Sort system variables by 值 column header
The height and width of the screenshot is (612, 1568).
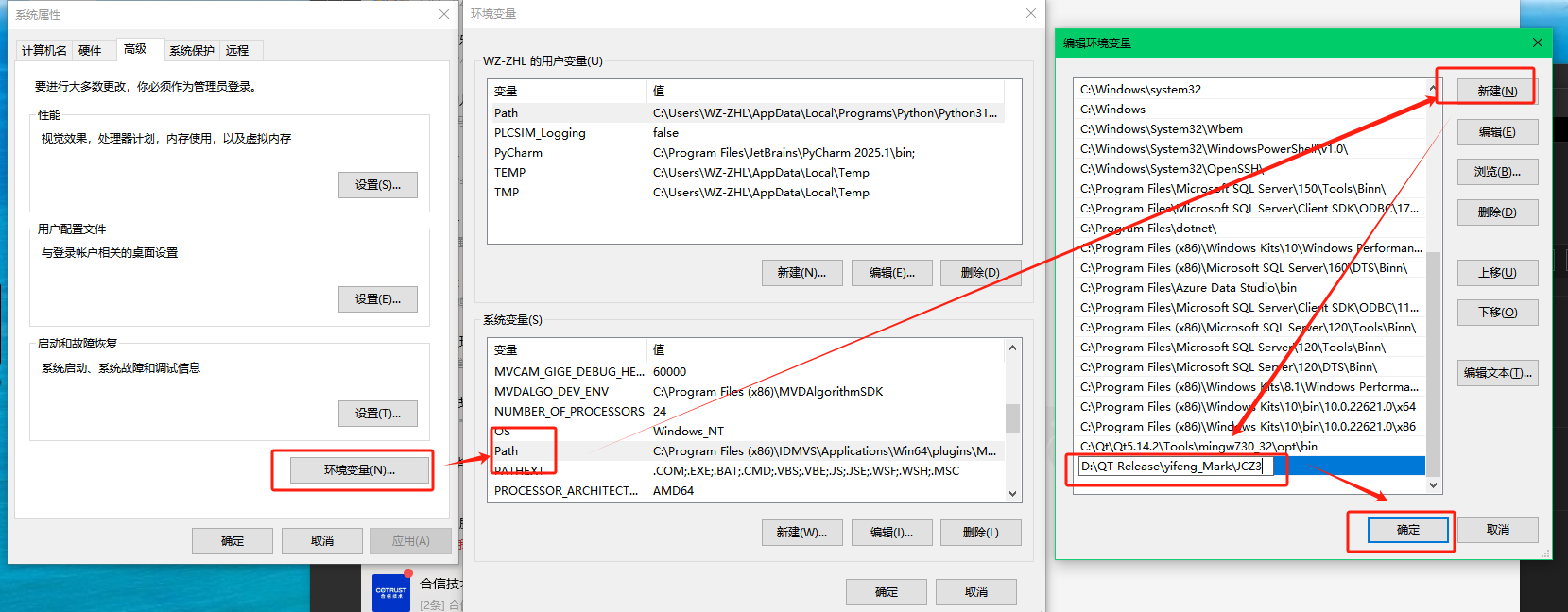point(825,350)
